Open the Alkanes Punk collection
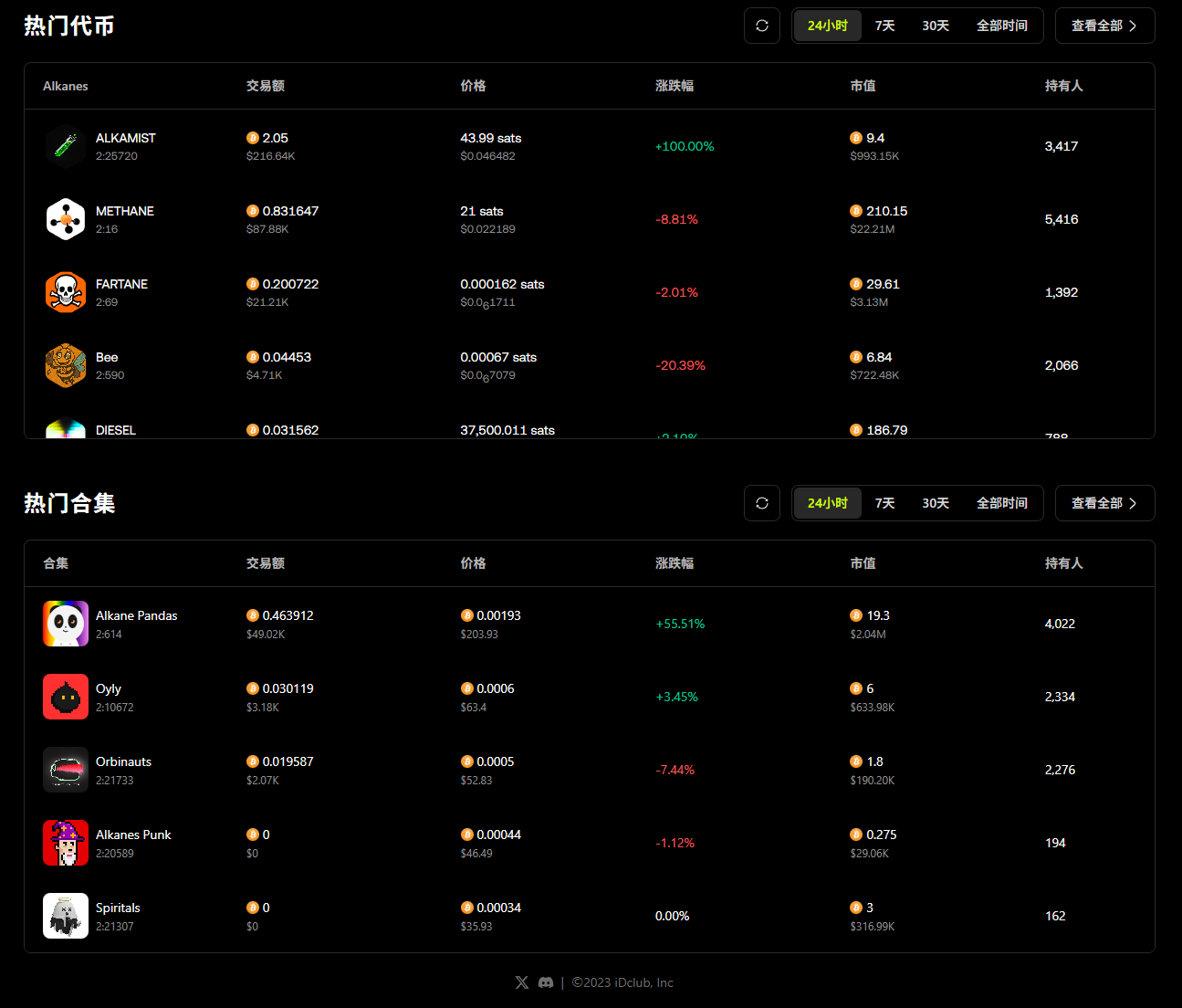The image size is (1182, 1008). [x=133, y=835]
